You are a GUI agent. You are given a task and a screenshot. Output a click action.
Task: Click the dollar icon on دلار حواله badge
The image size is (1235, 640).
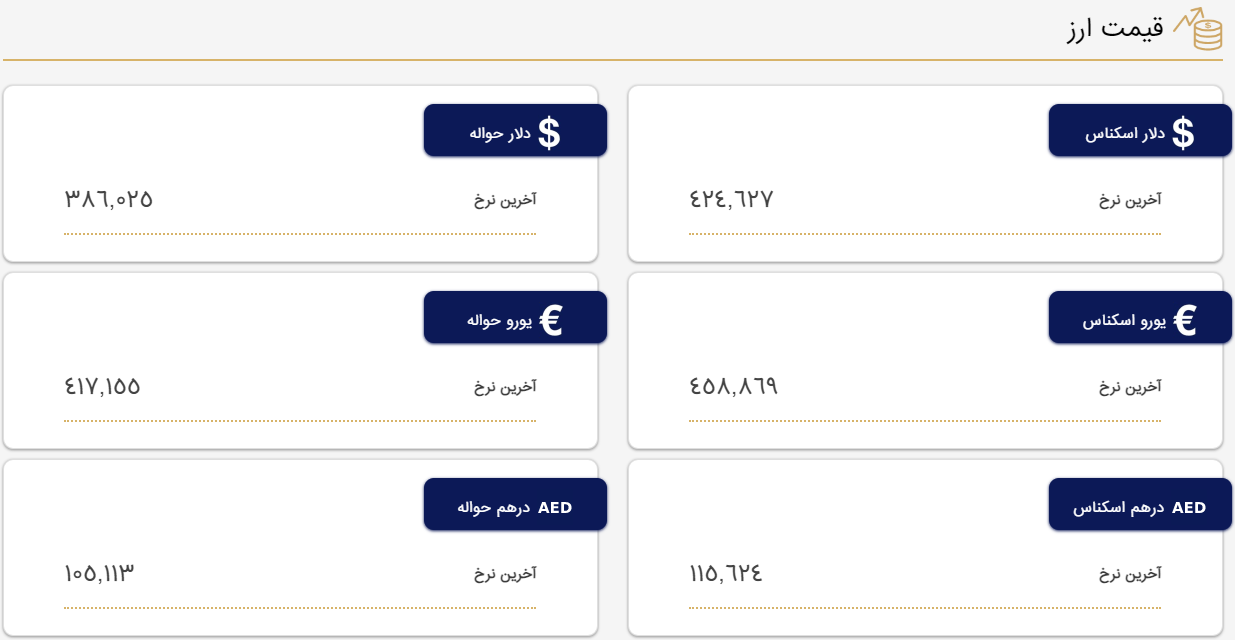pos(549,130)
